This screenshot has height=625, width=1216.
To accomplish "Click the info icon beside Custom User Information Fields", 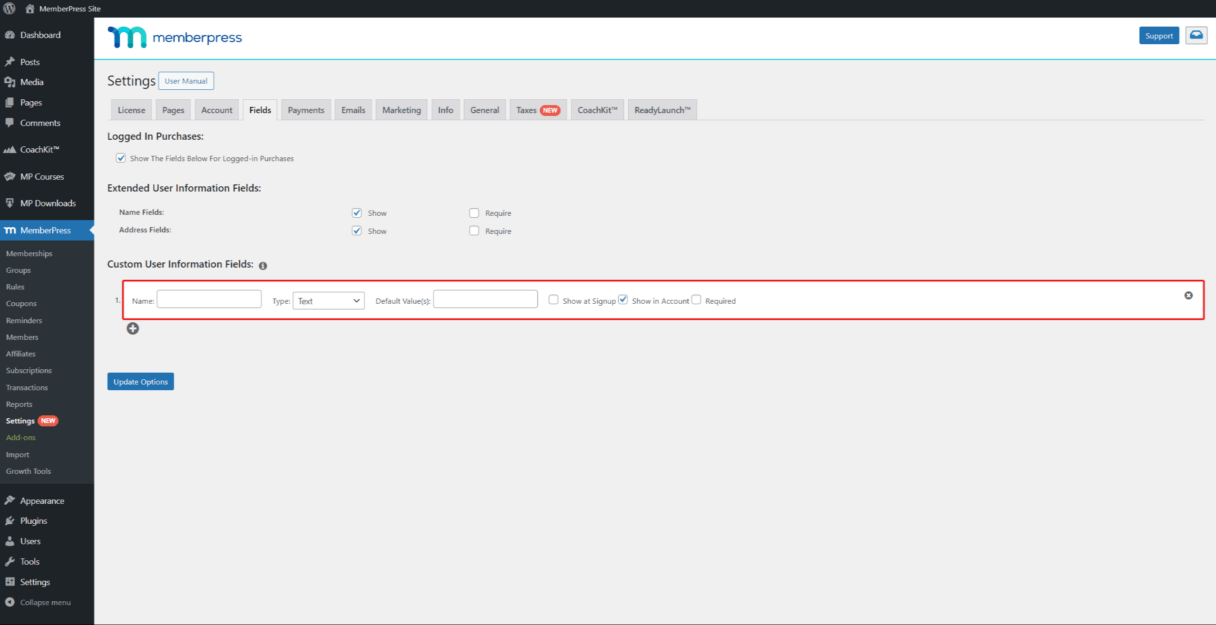I will (x=263, y=266).
